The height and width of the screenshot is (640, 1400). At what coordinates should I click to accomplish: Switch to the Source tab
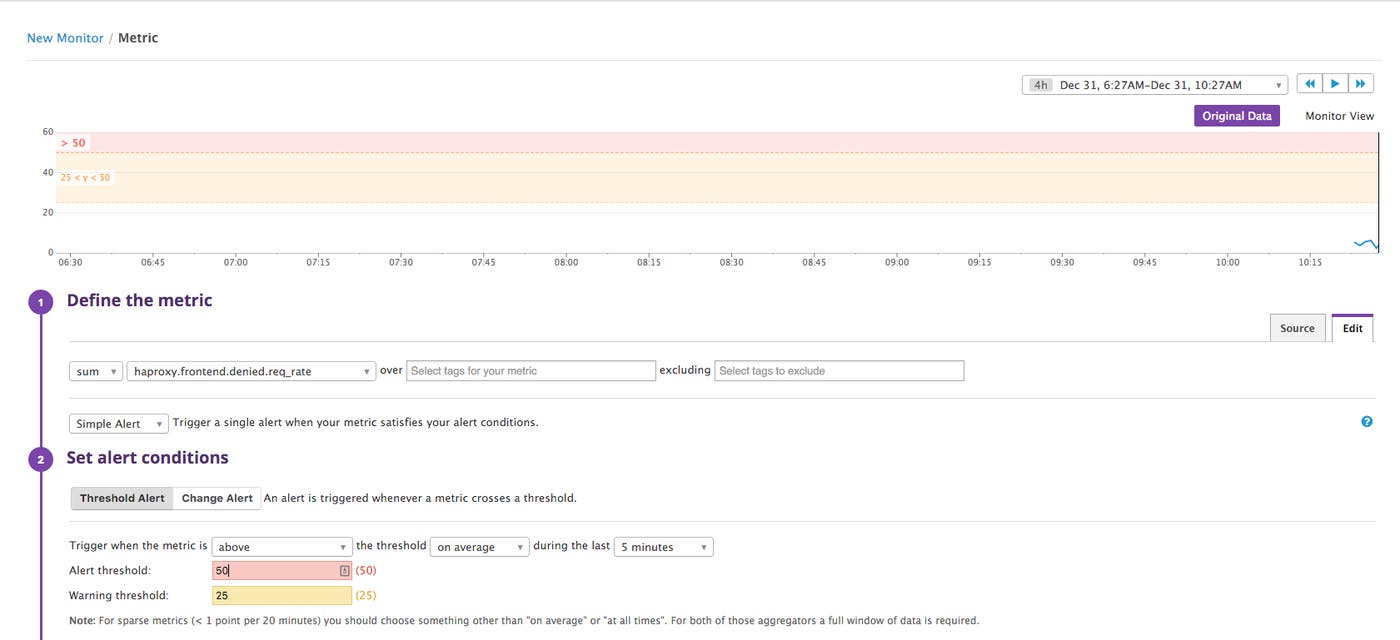[x=1297, y=327]
